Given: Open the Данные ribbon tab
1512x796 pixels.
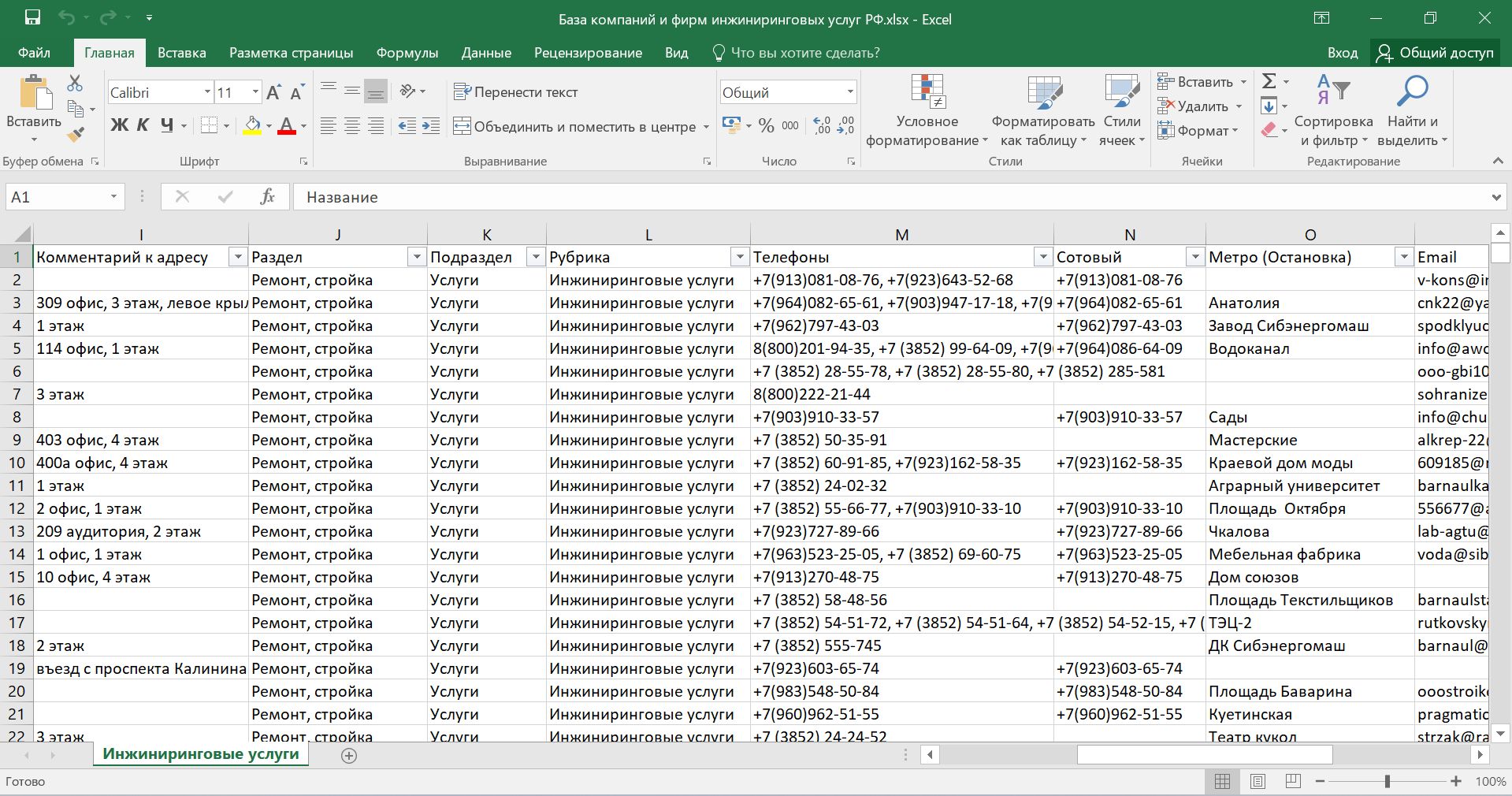Looking at the screenshot, I should (486, 53).
